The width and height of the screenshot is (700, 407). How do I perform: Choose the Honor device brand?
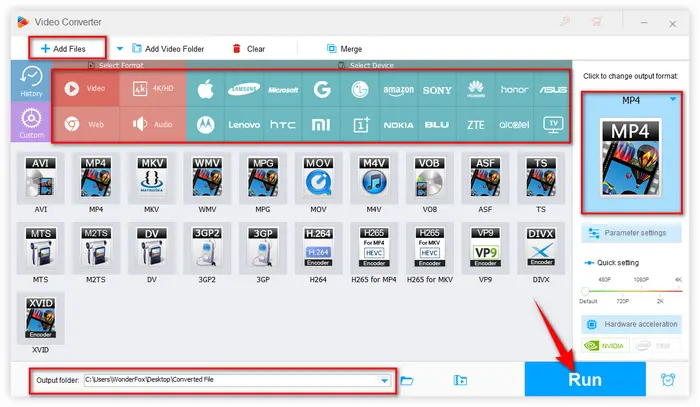click(x=514, y=89)
